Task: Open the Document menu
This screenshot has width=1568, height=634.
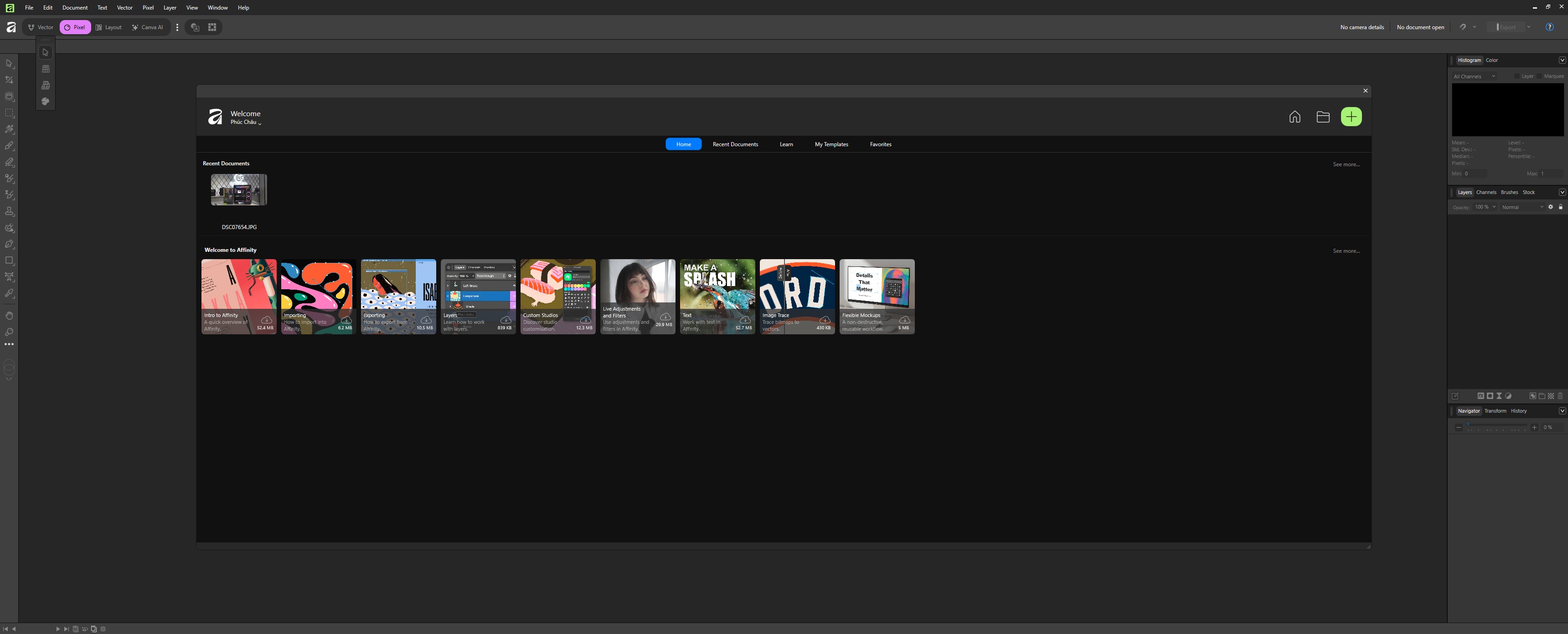Action: pos(75,7)
